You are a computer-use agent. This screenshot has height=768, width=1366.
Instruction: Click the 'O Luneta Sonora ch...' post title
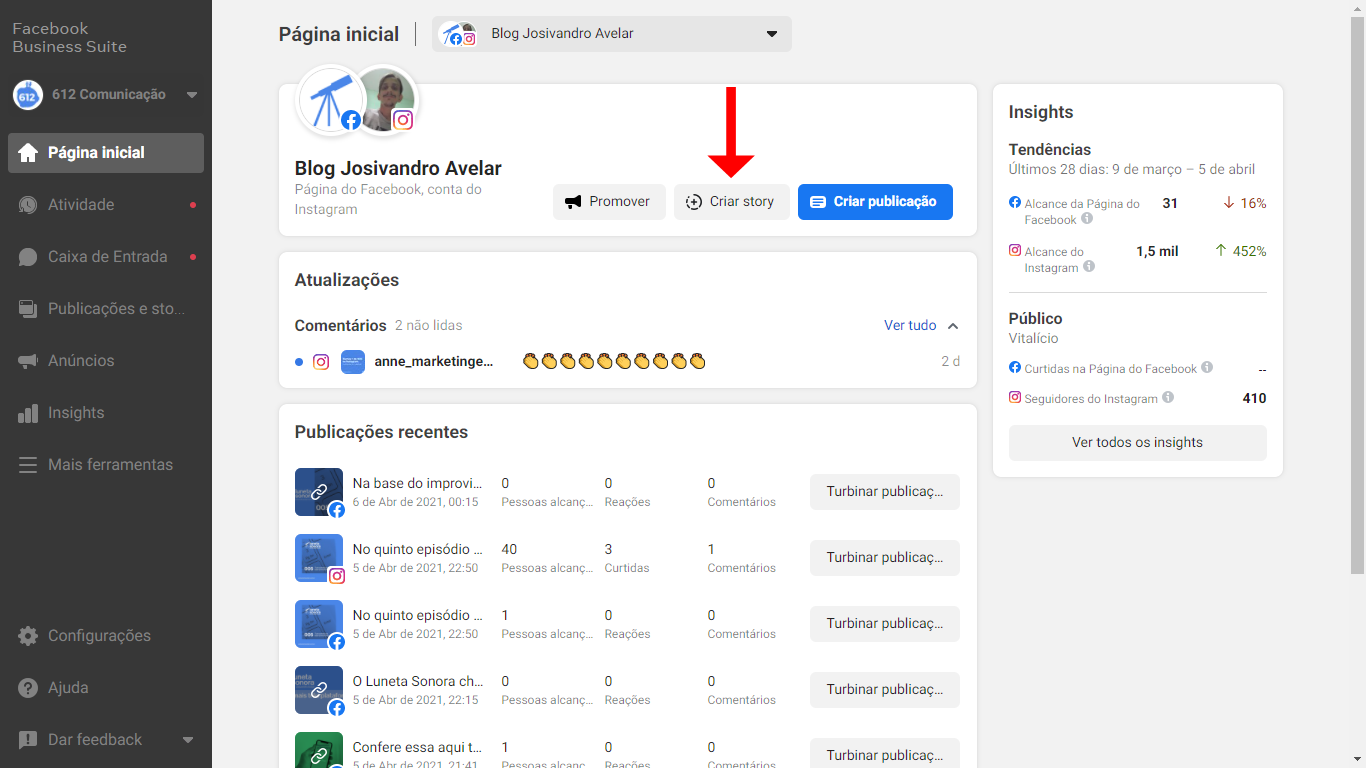[x=418, y=682]
